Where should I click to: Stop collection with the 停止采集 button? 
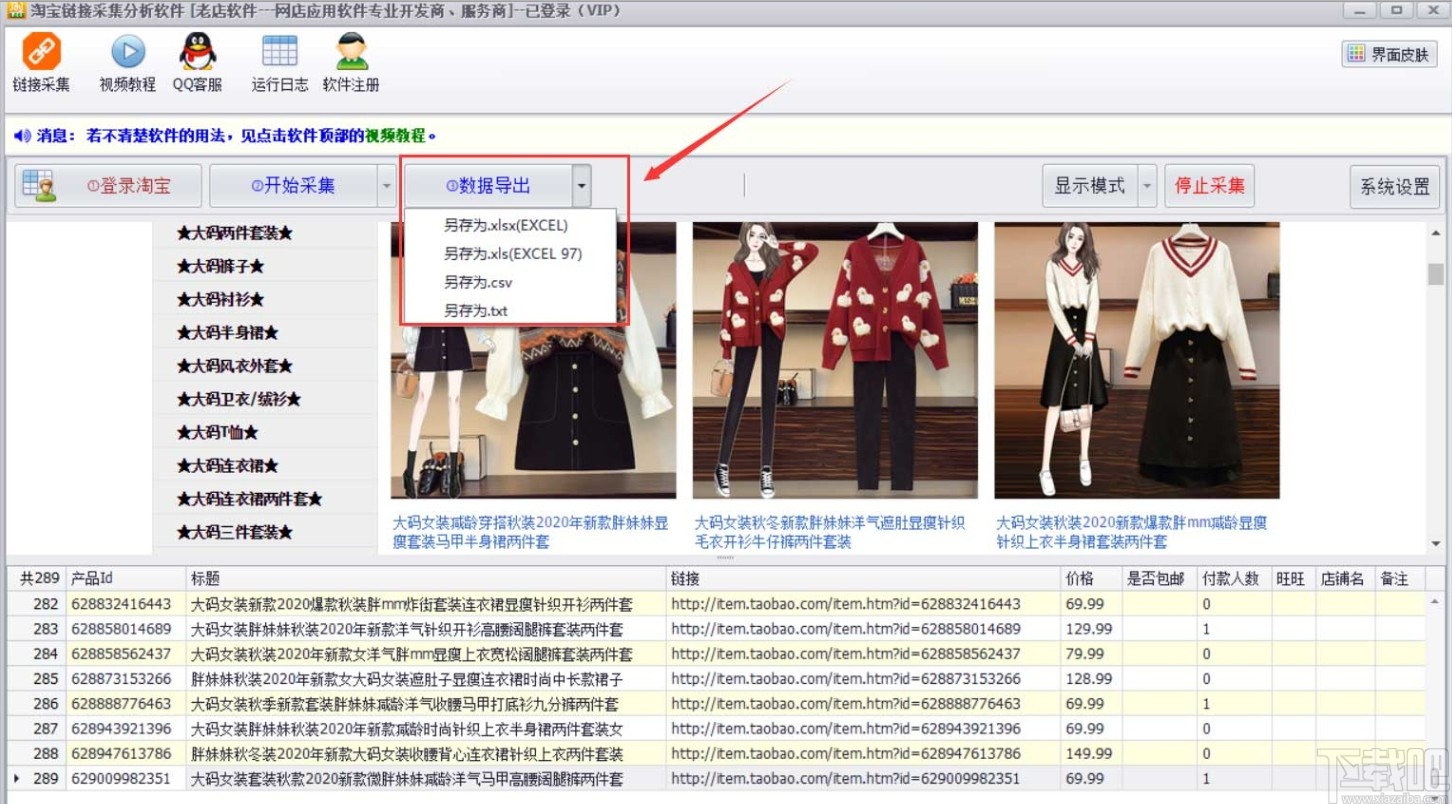pyautogui.click(x=1209, y=185)
